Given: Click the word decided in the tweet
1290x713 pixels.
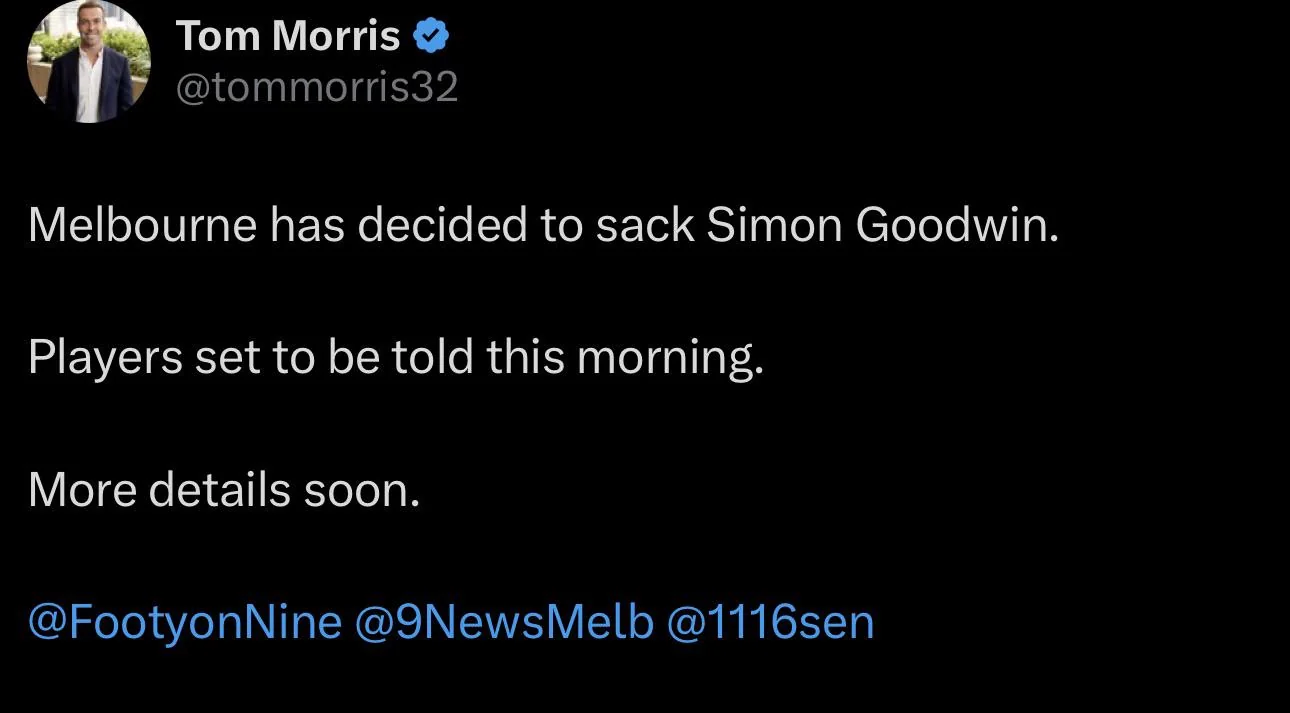Looking at the screenshot, I should click(x=444, y=226).
